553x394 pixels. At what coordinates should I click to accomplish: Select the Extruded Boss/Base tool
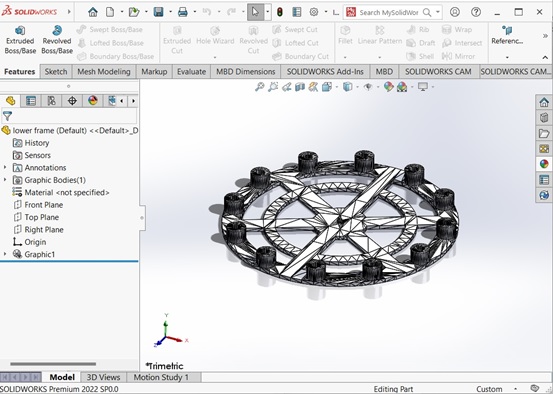(x=20, y=40)
